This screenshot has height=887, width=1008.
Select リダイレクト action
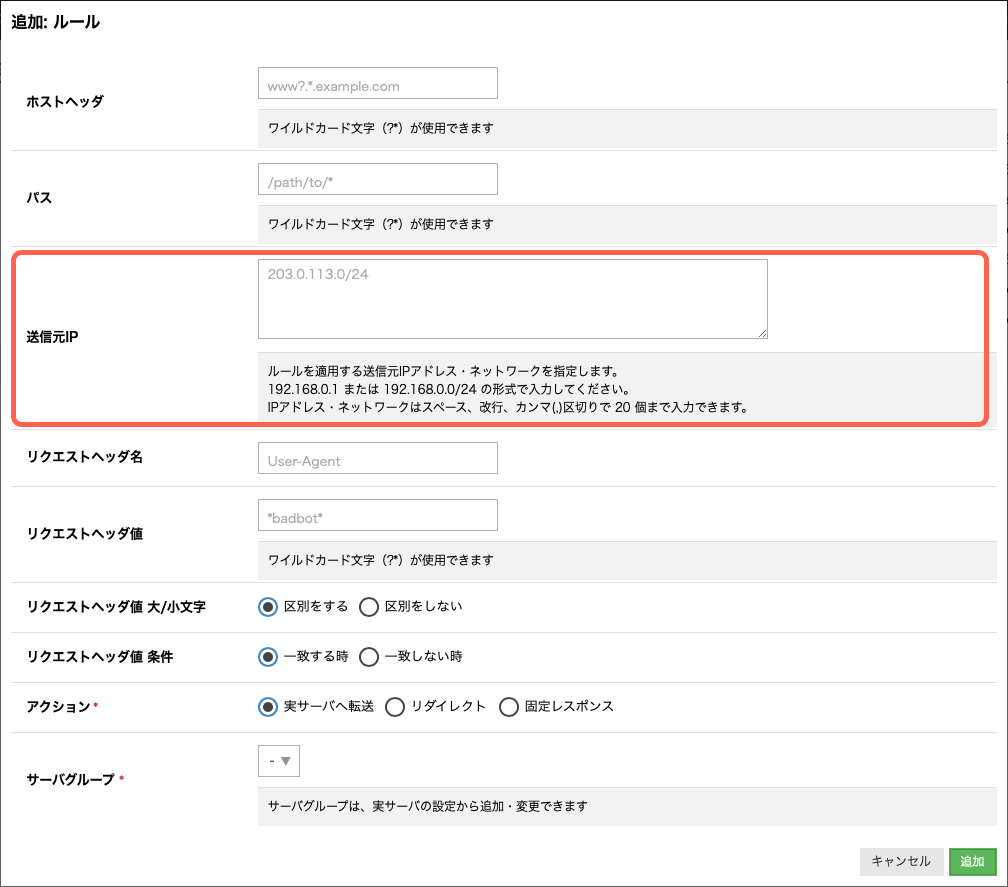(395, 707)
